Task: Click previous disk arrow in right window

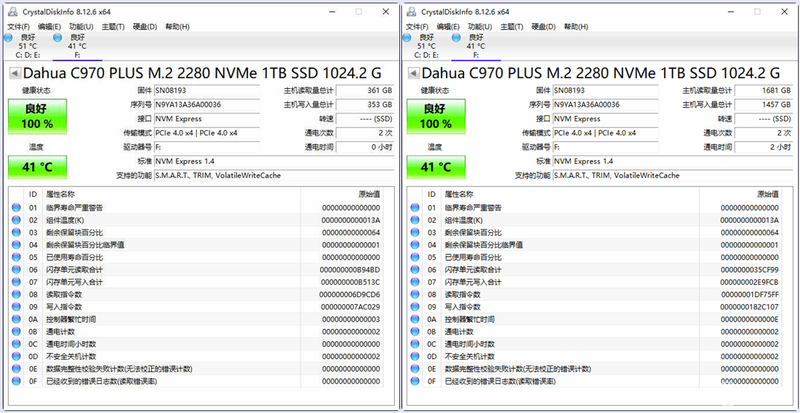Action: click(414, 73)
